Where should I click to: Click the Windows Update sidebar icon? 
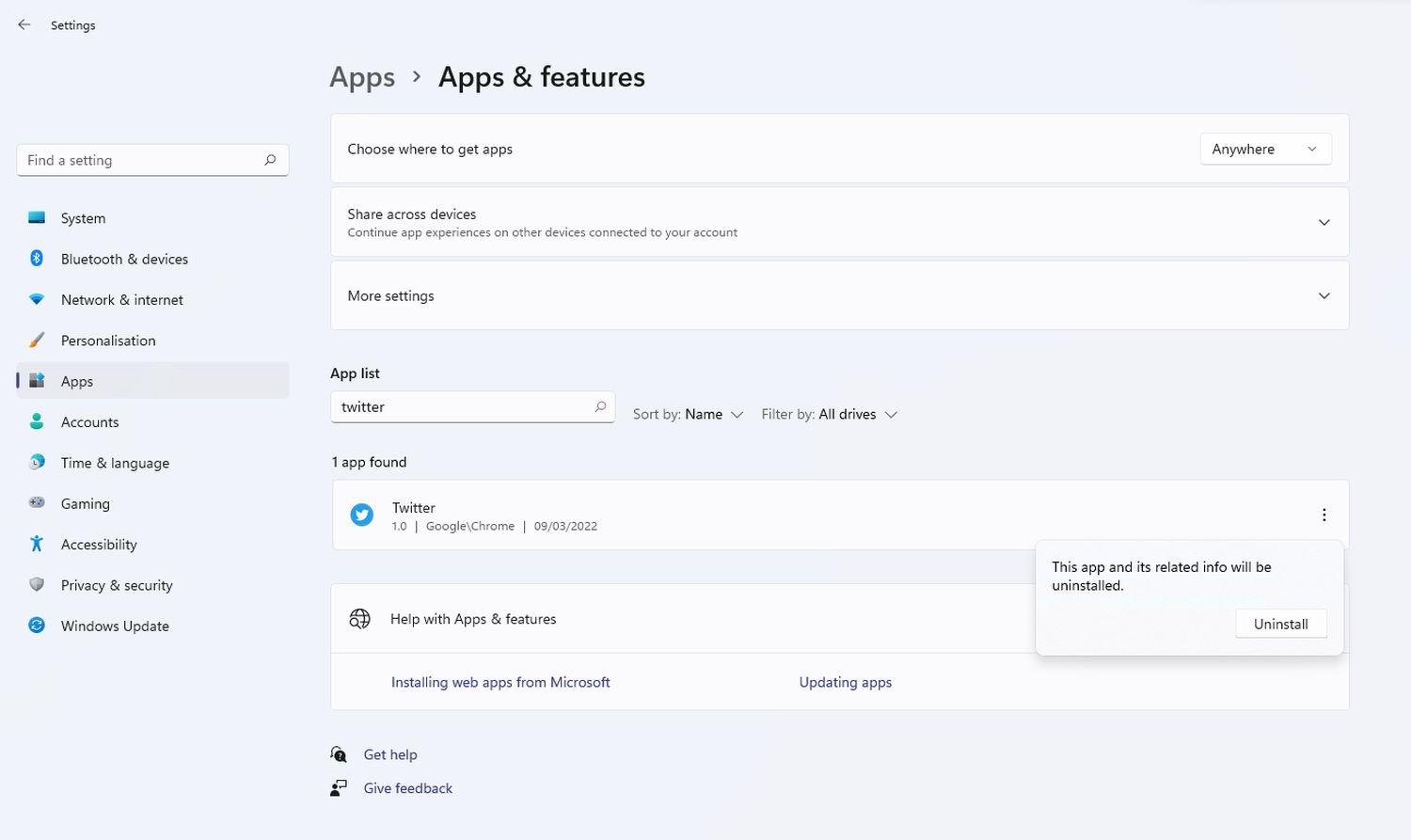[37, 626]
